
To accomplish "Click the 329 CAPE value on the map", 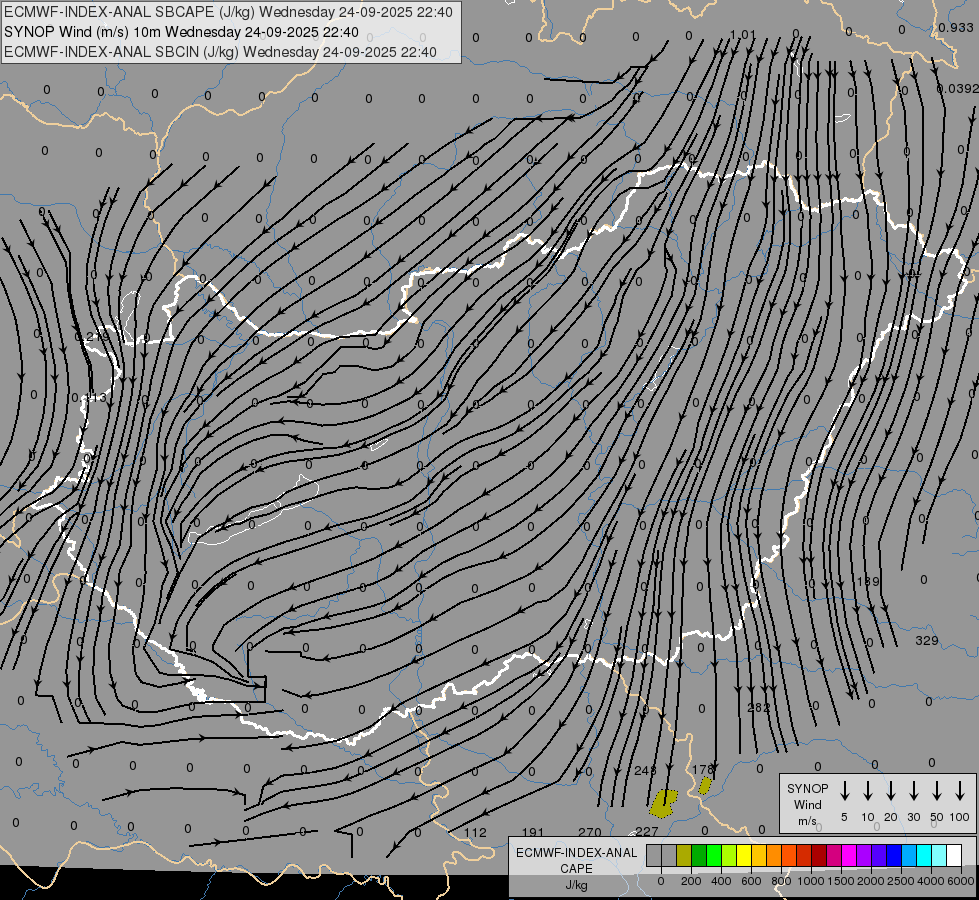I will [x=927, y=640].
